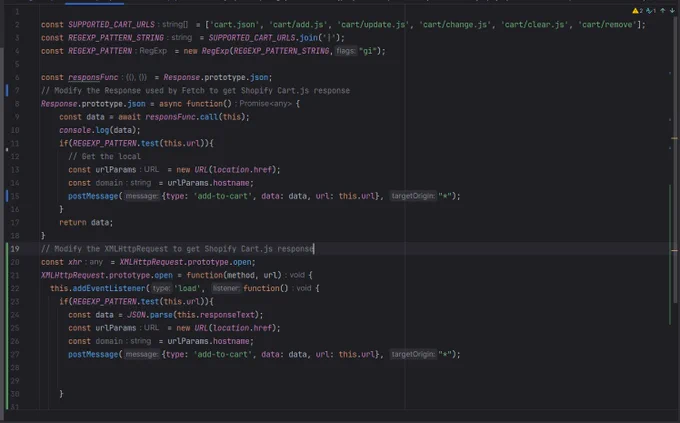Click line number 2 in the gutter

(x=17, y=25)
